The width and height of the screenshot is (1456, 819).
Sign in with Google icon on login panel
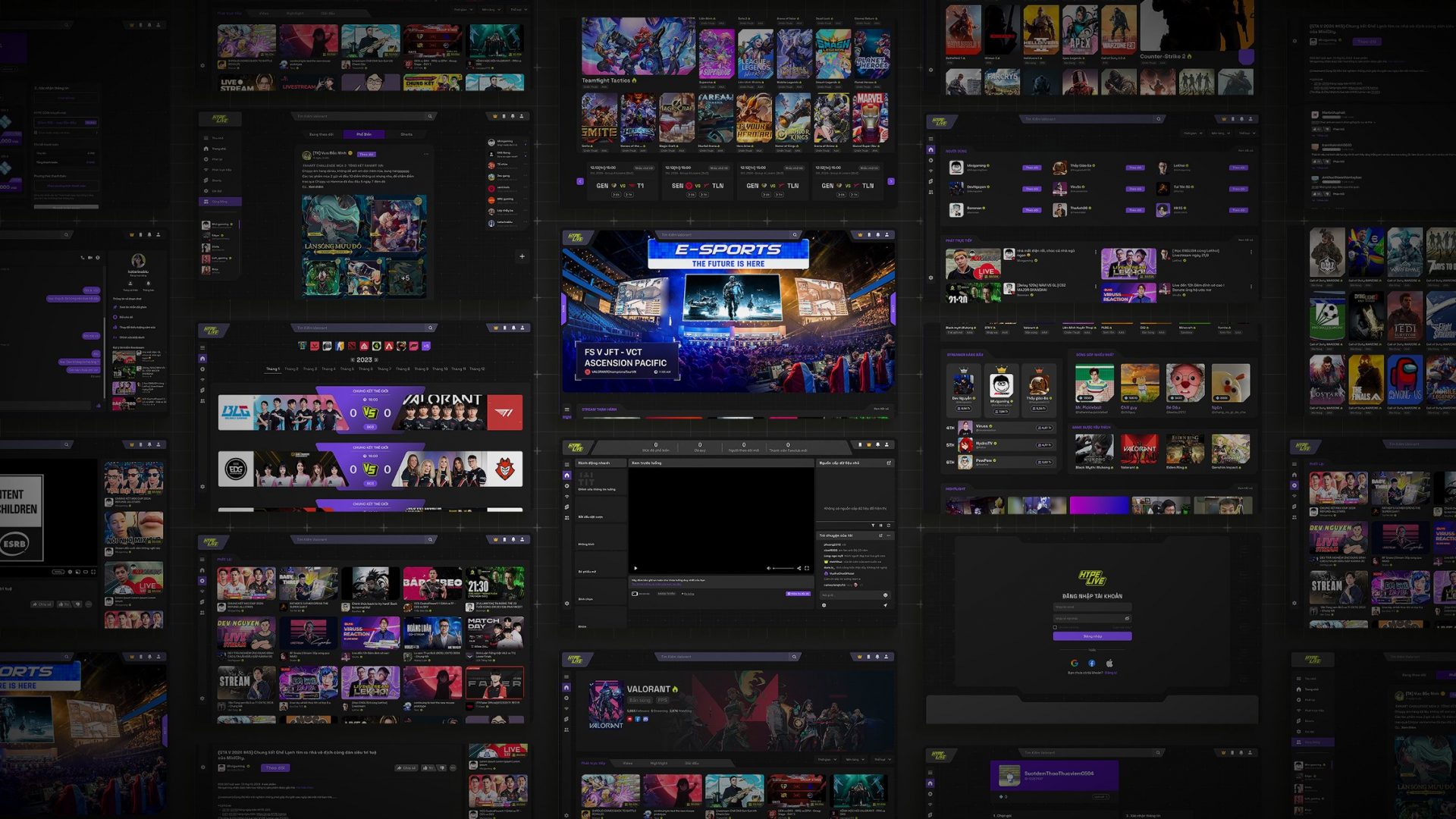click(x=1075, y=663)
